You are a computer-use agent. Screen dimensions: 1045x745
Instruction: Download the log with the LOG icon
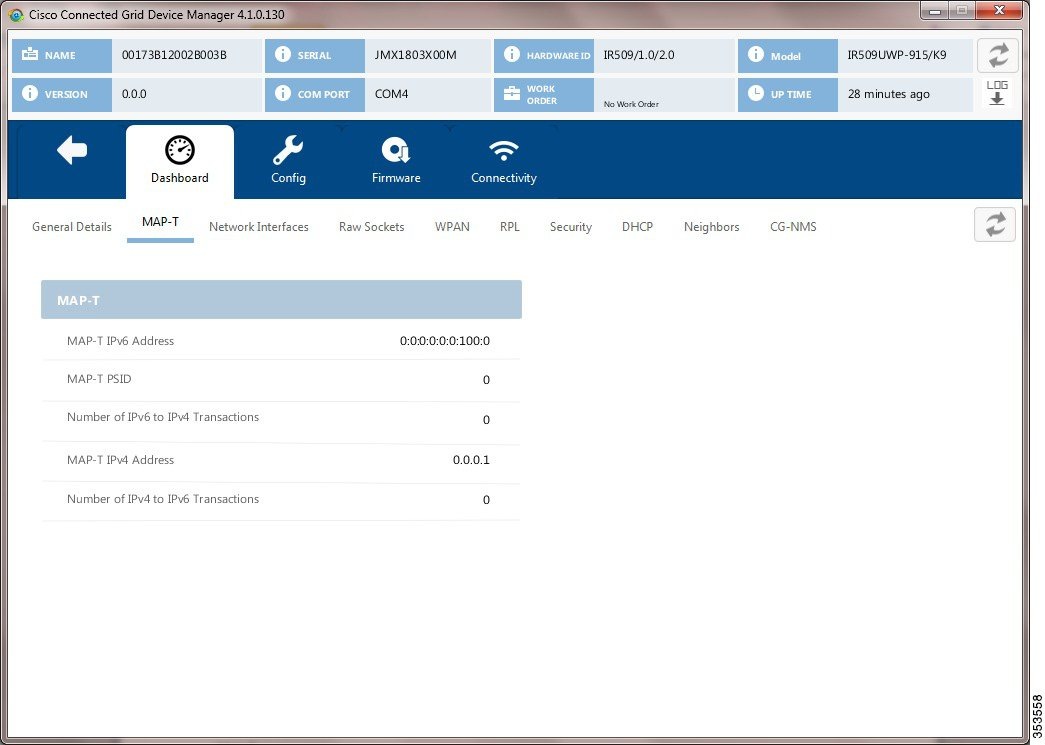click(x=997, y=93)
